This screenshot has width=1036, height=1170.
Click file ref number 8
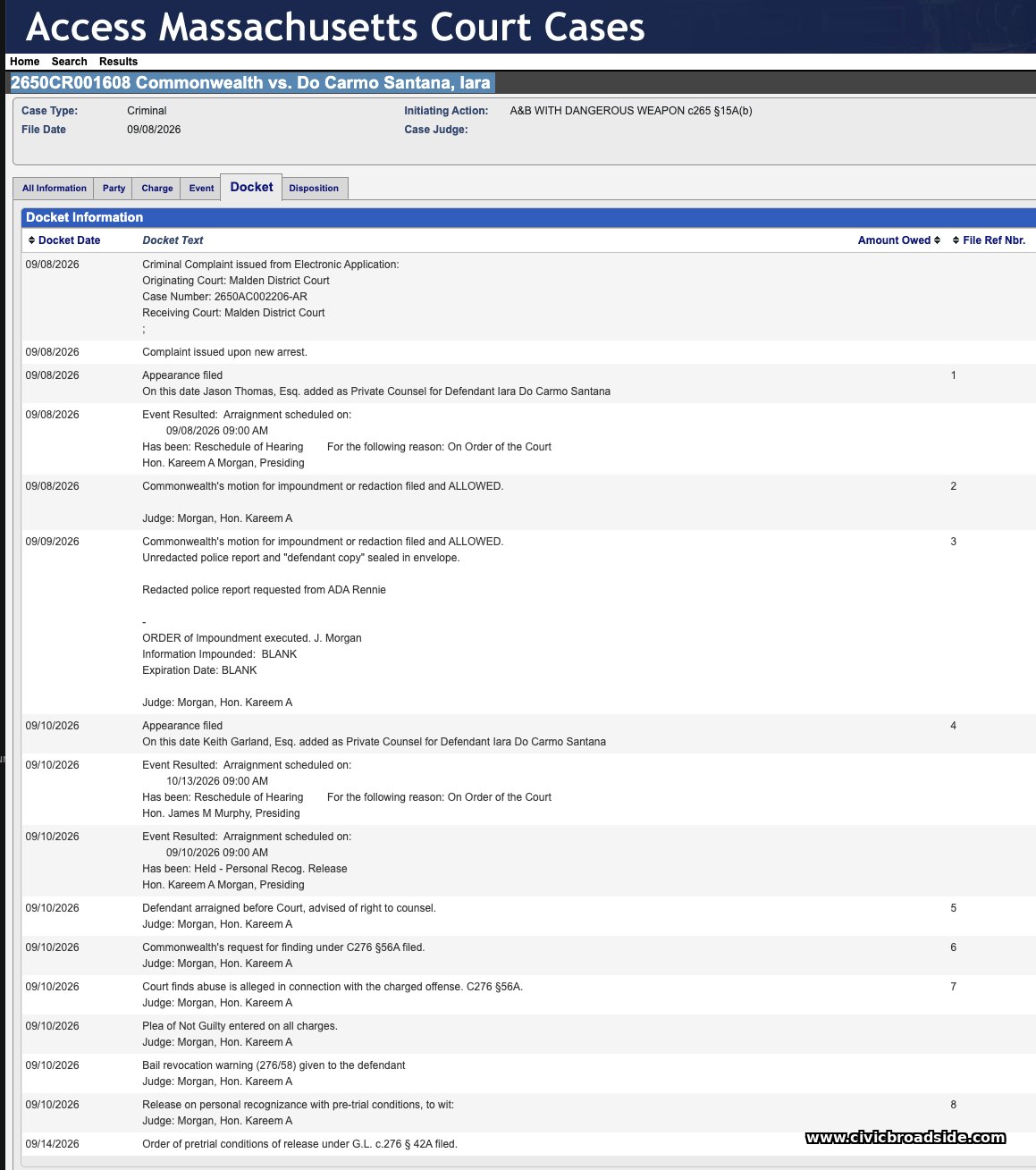pos(954,1105)
